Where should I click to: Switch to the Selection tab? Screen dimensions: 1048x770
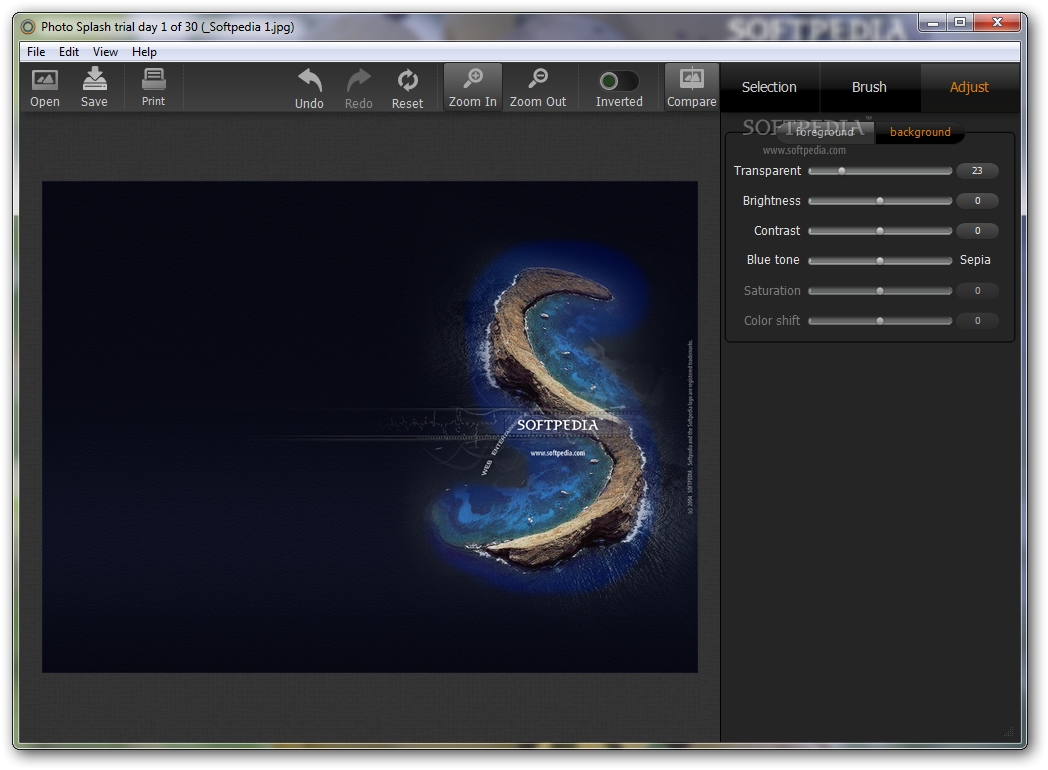coord(769,87)
